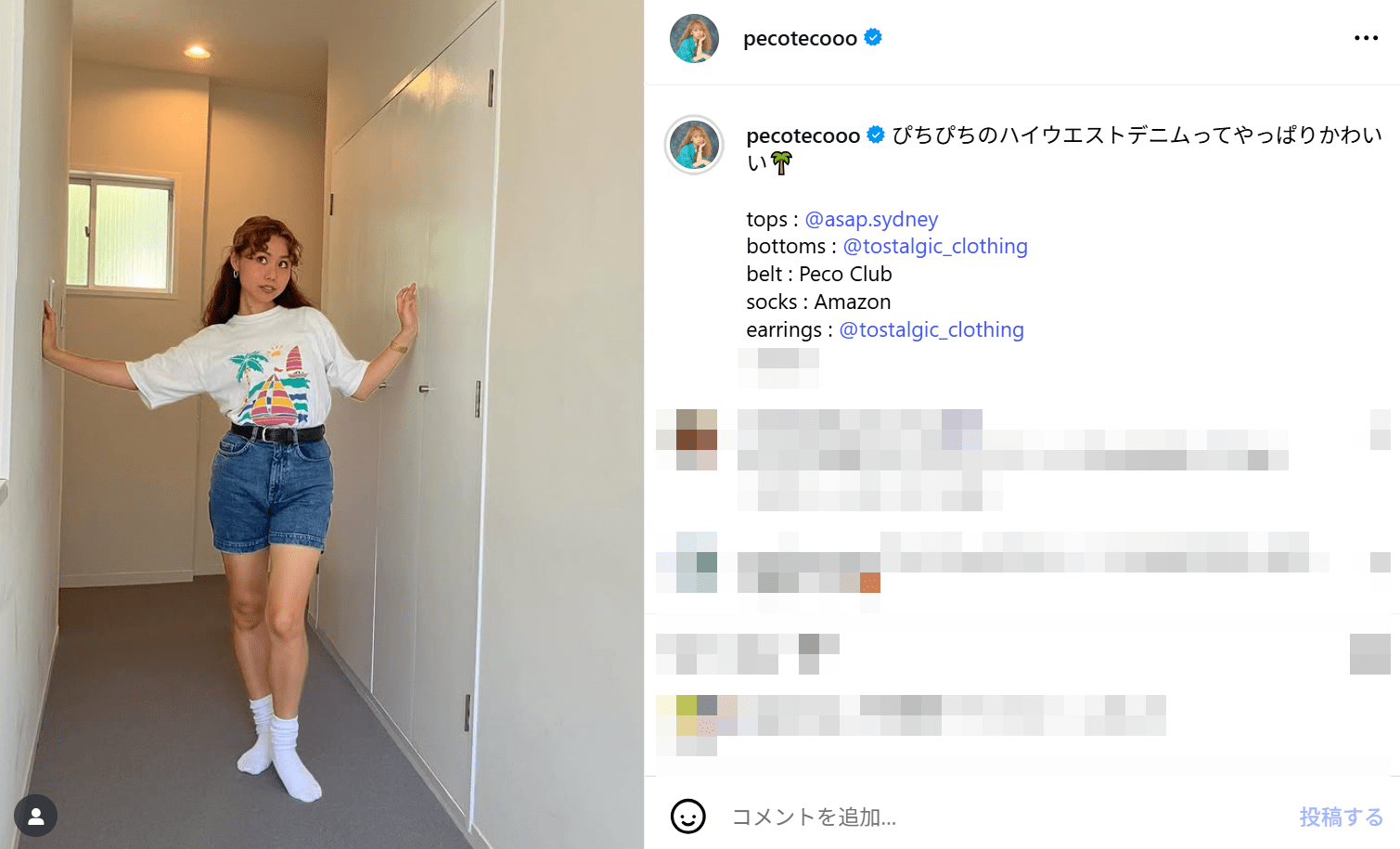Click the blurred button right of the action row
Image resolution: width=1400 pixels, height=849 pixels.
(x=1370, y=654)
